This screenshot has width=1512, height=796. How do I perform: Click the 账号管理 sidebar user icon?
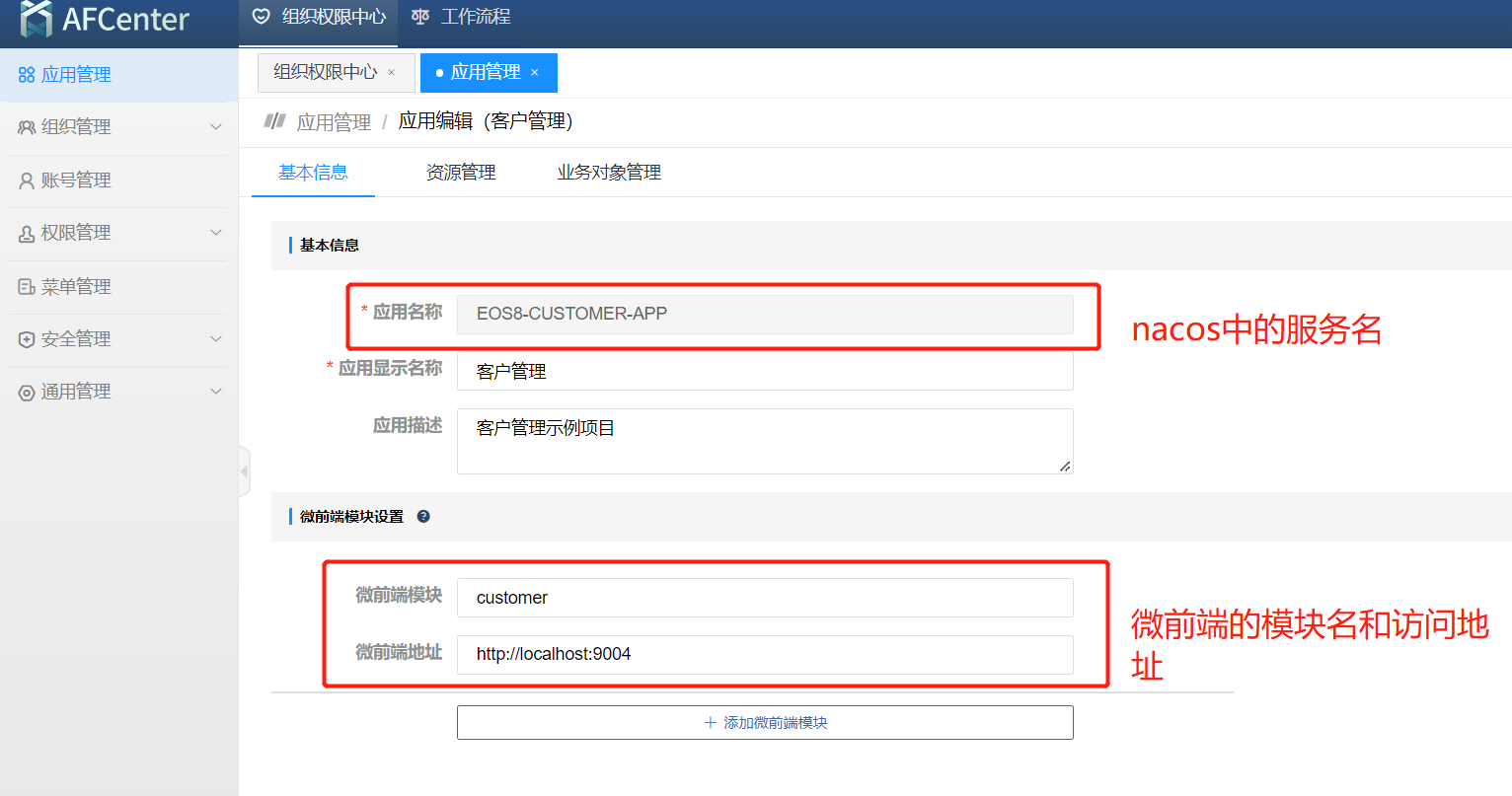coord(27,181)
